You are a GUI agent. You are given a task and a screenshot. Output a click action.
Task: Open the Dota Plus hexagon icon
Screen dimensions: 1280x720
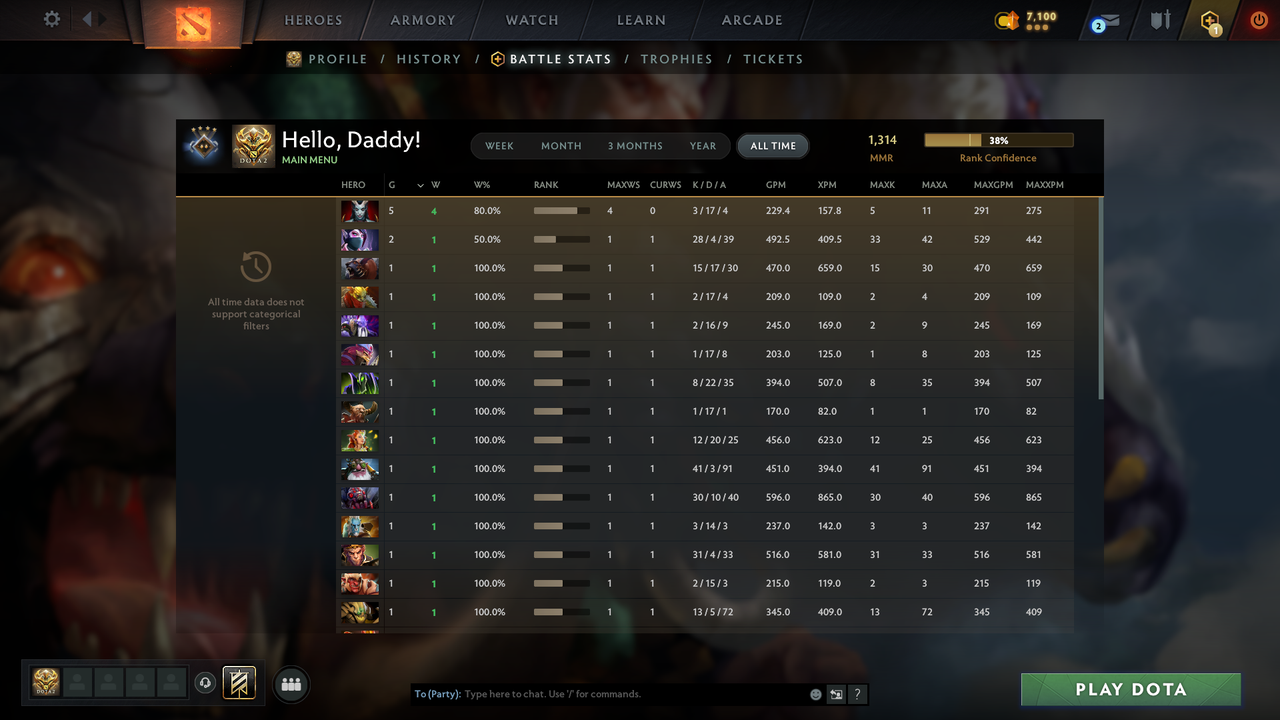1211,21
